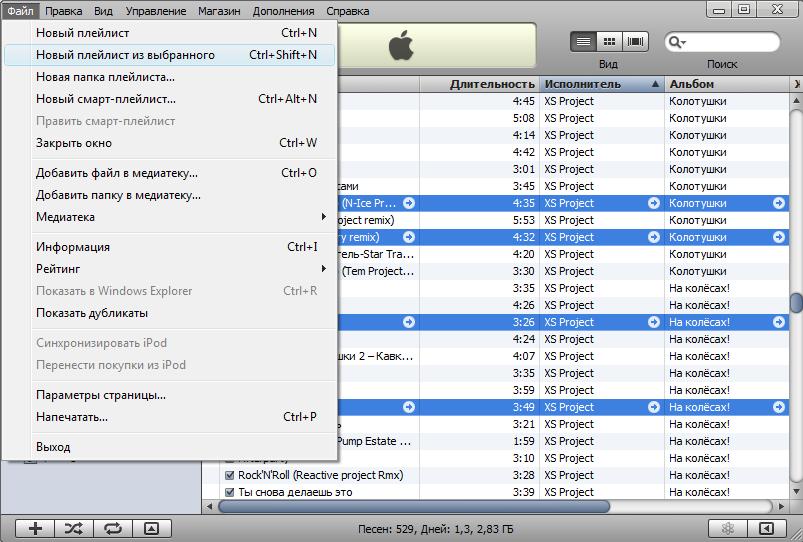The width and height of the screenshot is (803, 542).
Task: Show the artwork viewer panel button
Action: (151, 528)
